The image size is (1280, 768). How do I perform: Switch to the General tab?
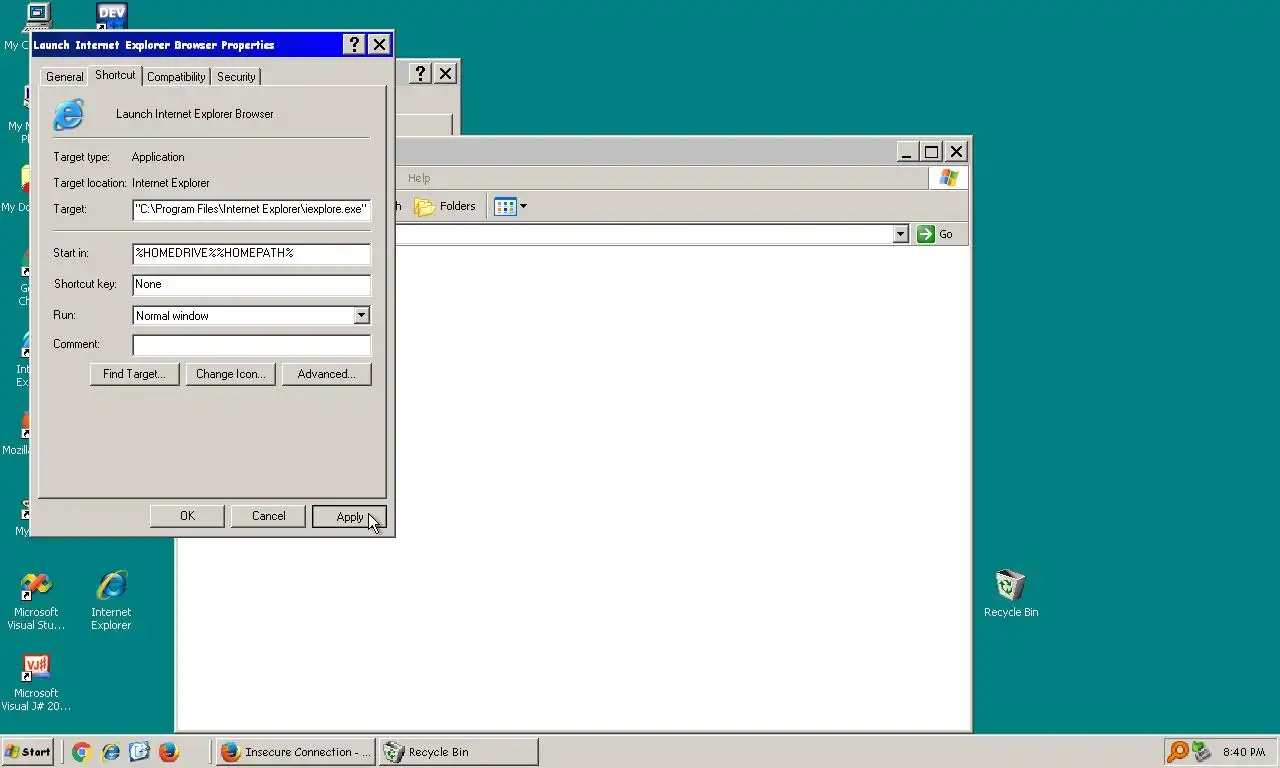[x=64, y=77]
